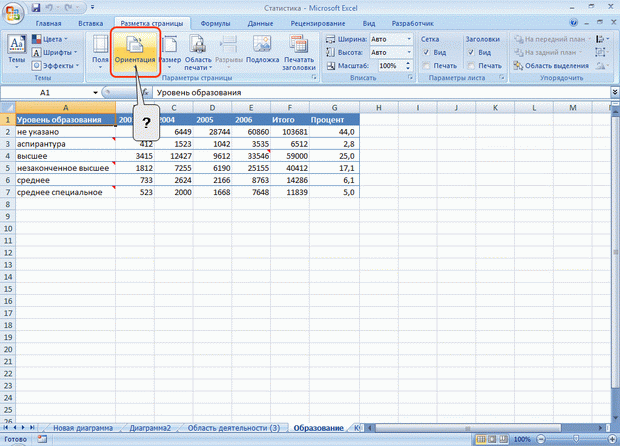Save the workbook from Quick Access toolbar

36,8
